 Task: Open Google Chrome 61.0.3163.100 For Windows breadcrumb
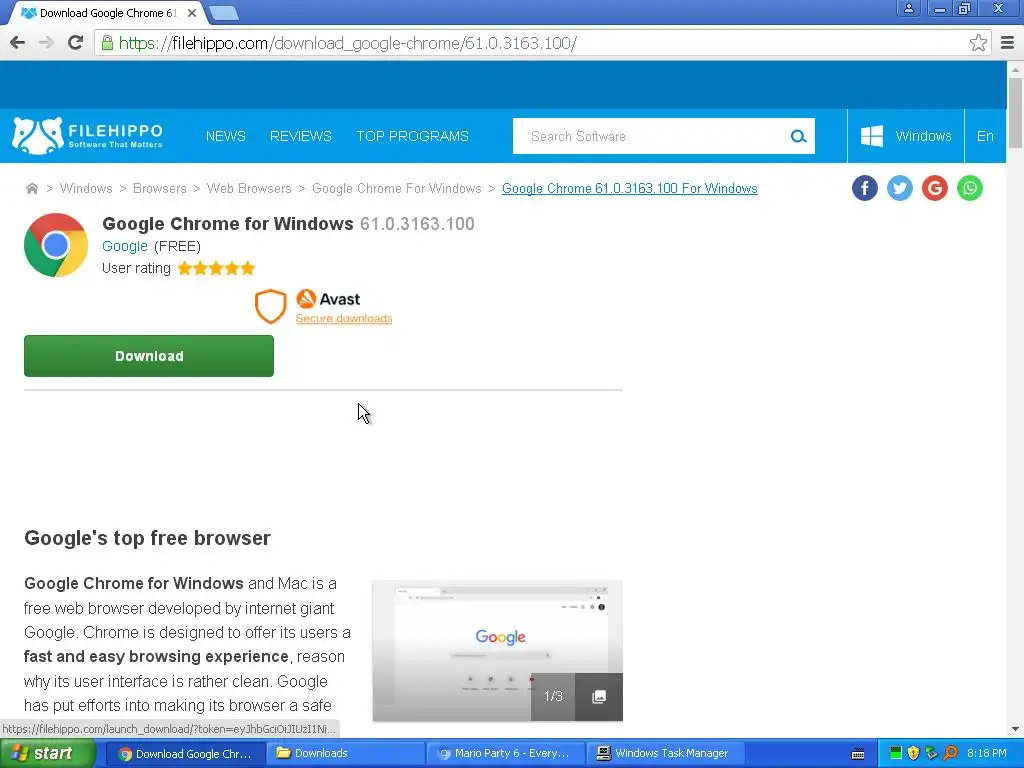coord(630,189)
